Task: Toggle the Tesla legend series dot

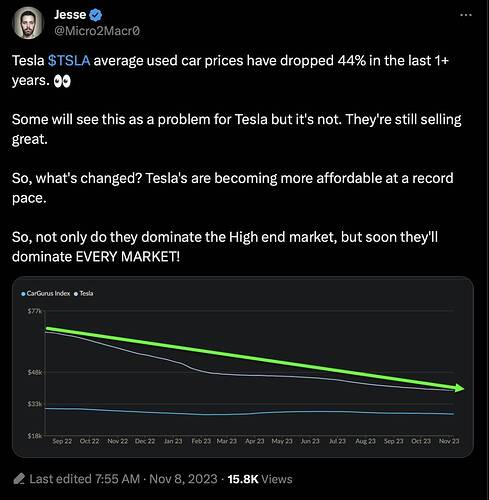Action: tap(76, 294)
